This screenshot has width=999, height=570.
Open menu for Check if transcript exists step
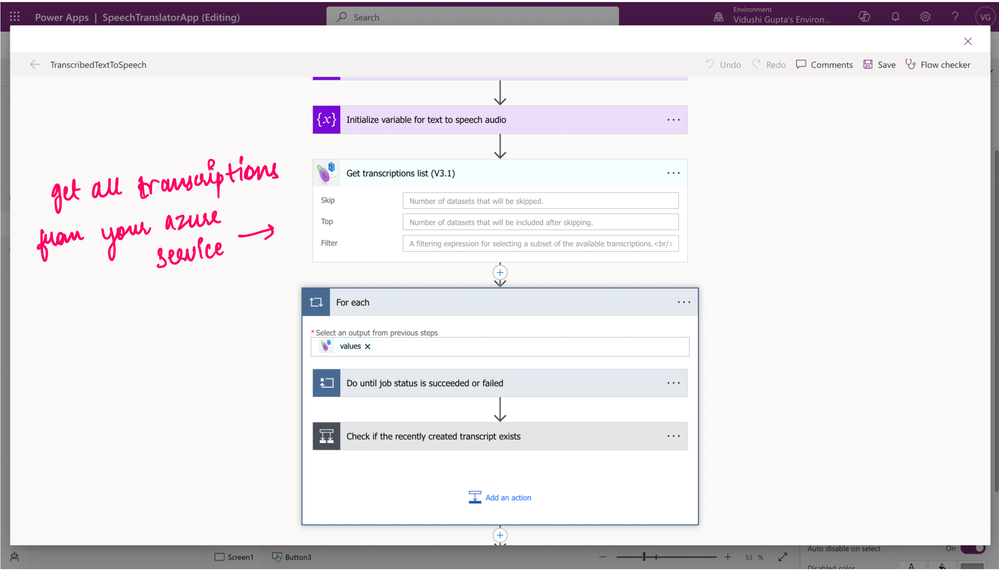tap(673, 436)
